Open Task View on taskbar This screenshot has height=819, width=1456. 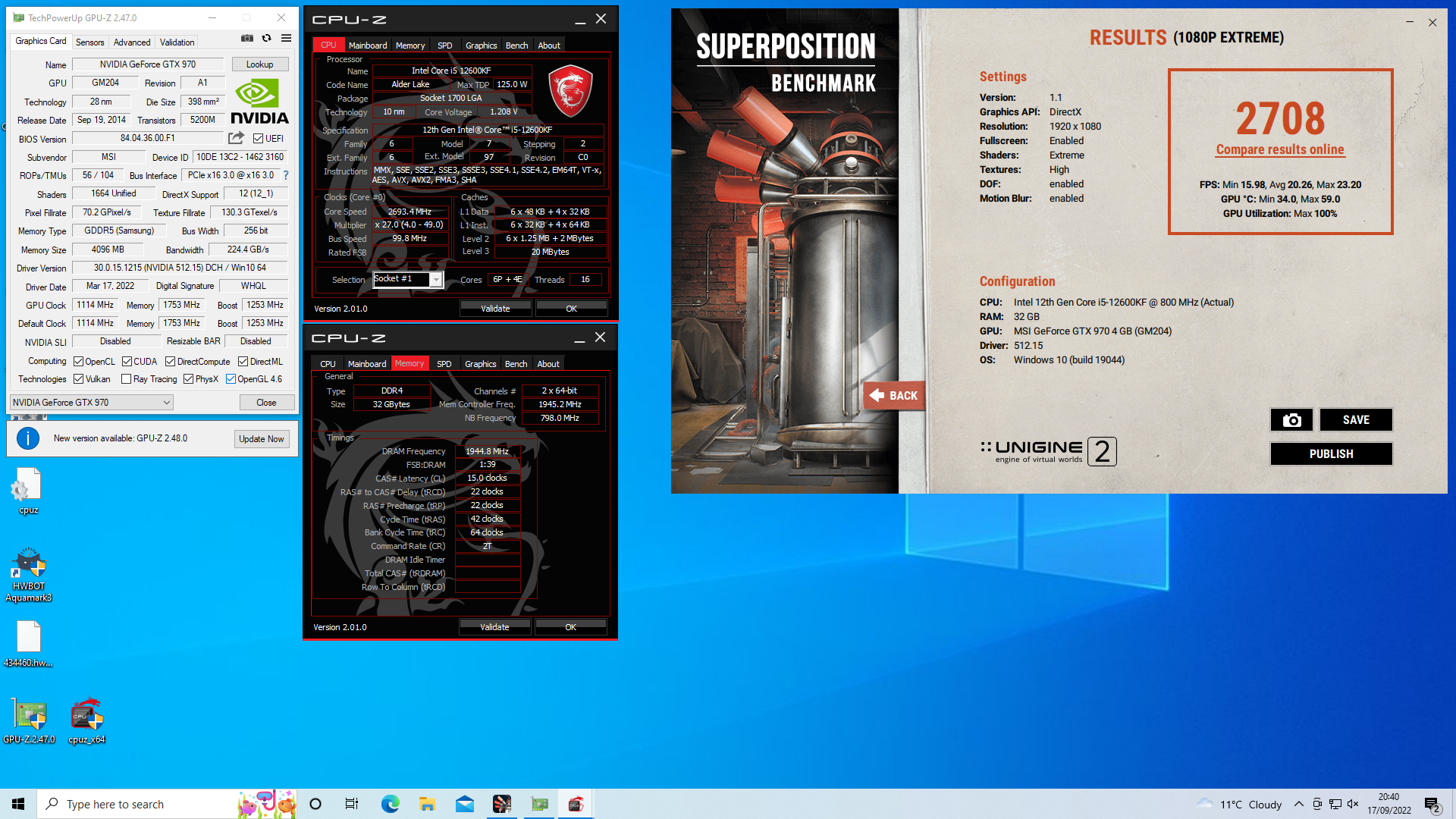click(x=352, y=804)
